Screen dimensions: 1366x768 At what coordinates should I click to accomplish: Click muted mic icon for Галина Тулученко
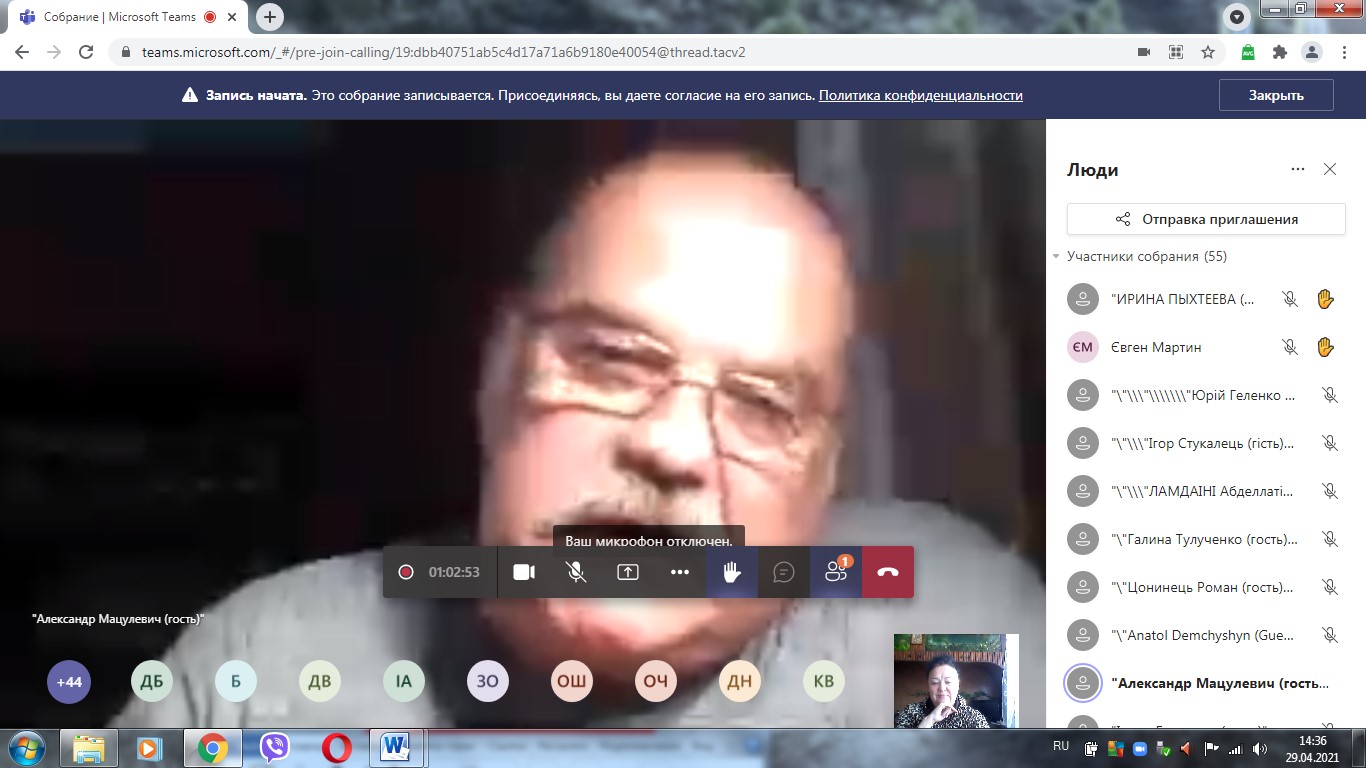point(1330,539)
